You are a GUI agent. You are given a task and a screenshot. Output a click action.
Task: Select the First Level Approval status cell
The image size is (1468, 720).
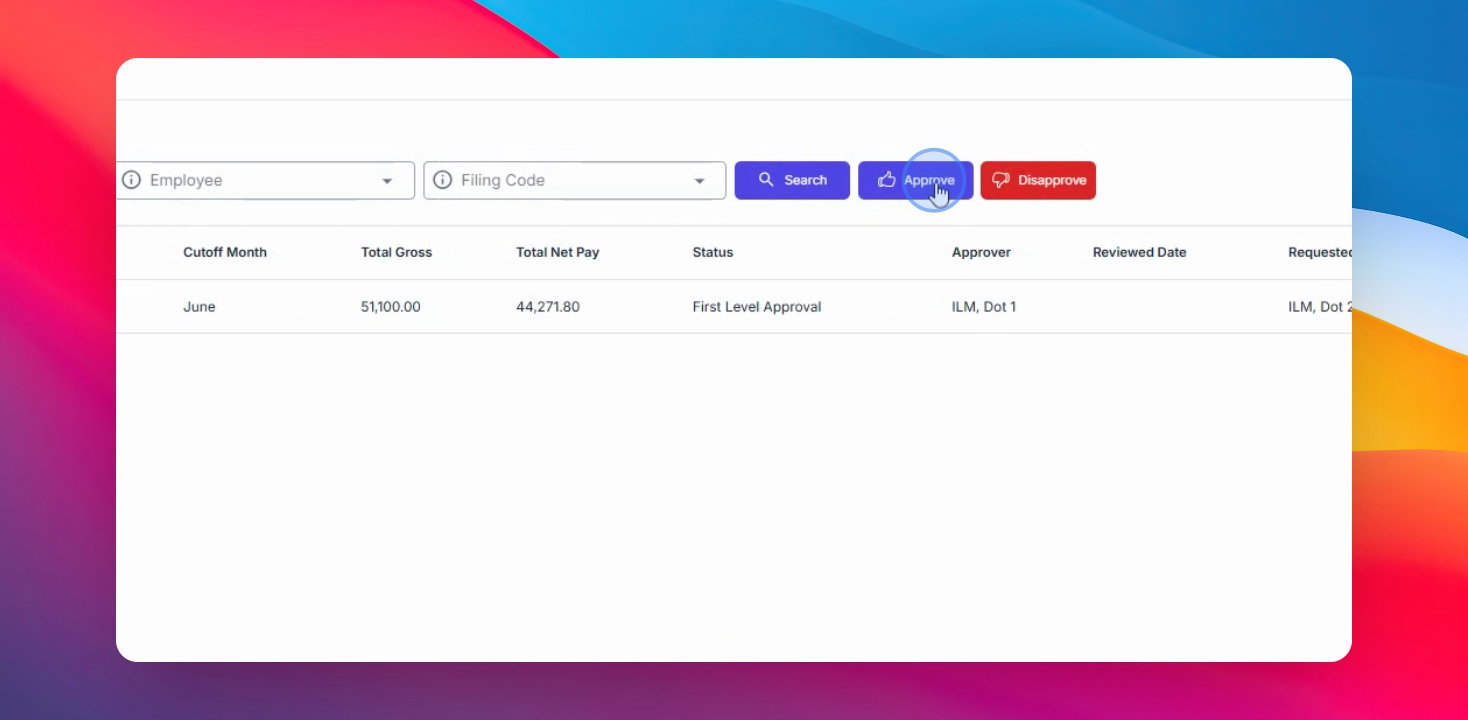pyautogui.click(x=757, y=307)
